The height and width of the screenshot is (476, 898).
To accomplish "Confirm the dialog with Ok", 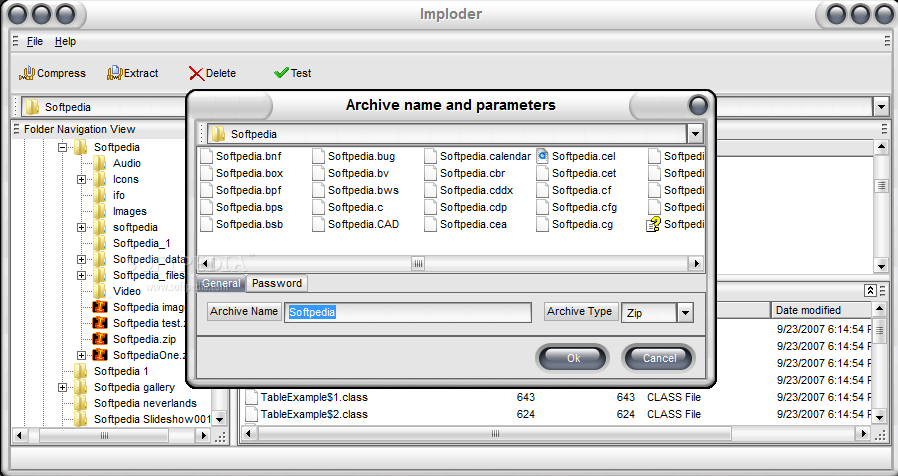I will (573, 358).
